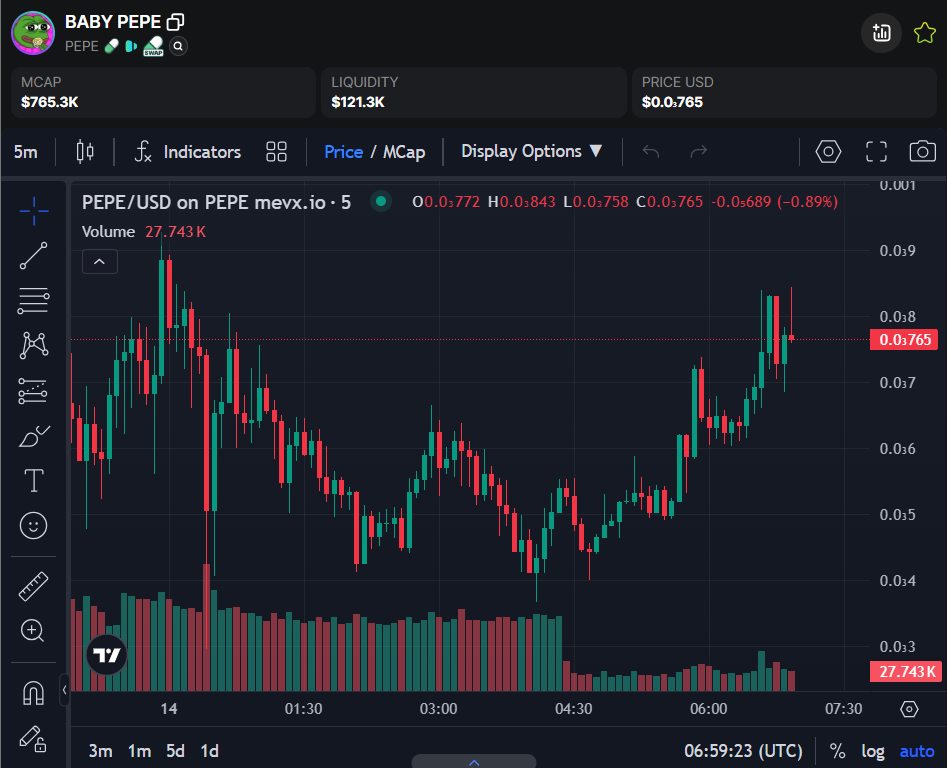Click the pill icon next to PEPE
This screenshot has width=947, height=768.
tap(112, 46)
